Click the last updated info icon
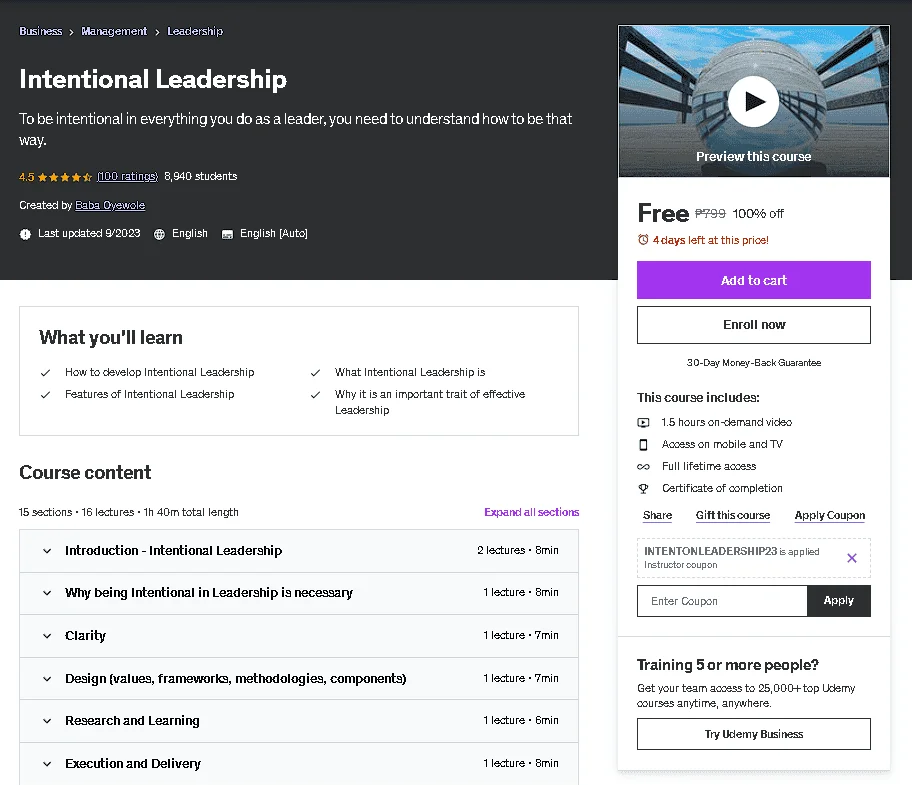 (25, 234)
